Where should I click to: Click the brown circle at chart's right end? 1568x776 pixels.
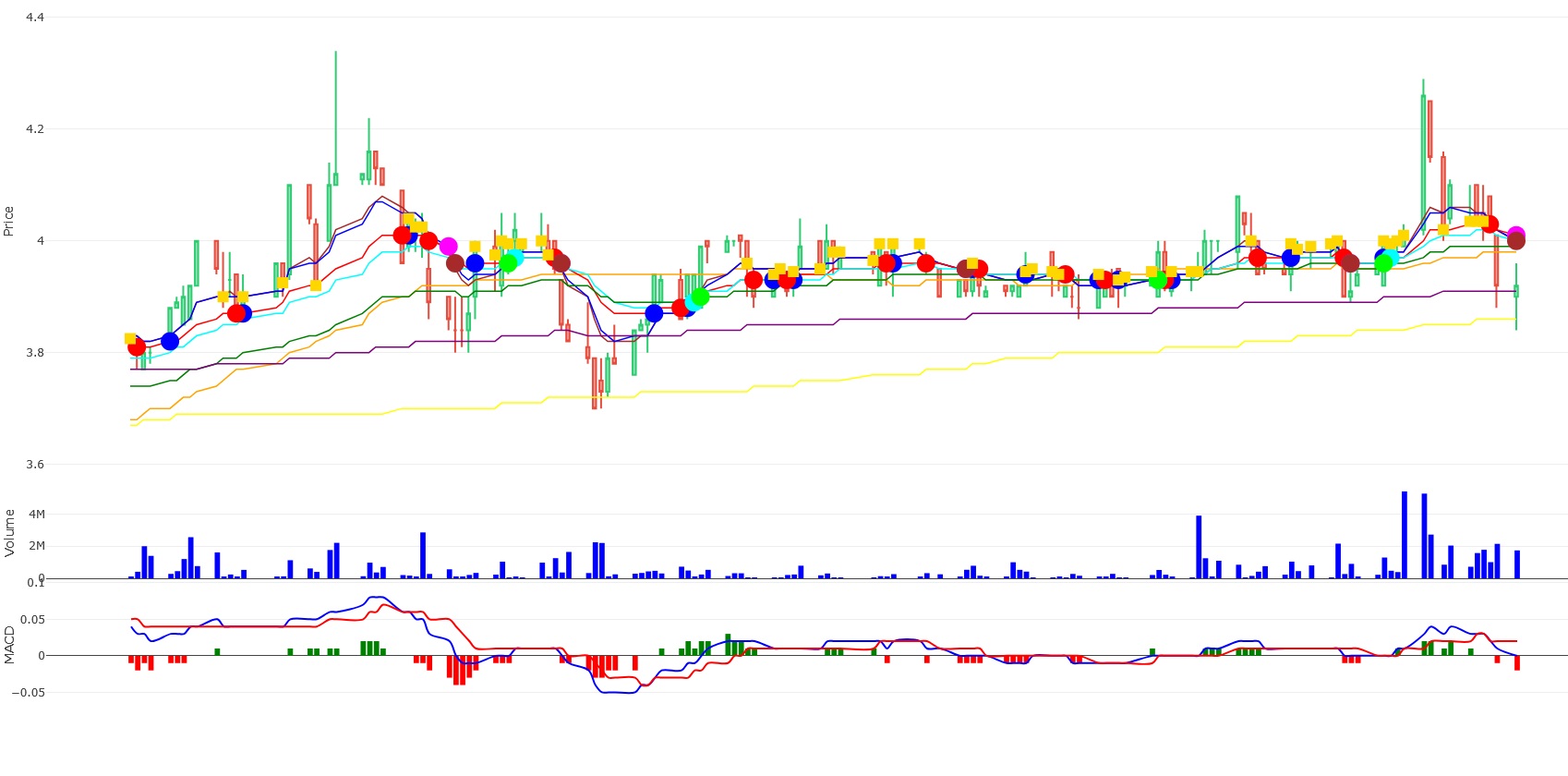pos(1516,241)
